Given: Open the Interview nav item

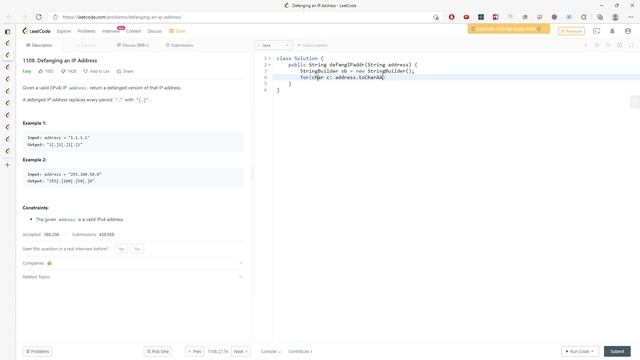Looking at the screenshot, I should (x=111, y=31).
